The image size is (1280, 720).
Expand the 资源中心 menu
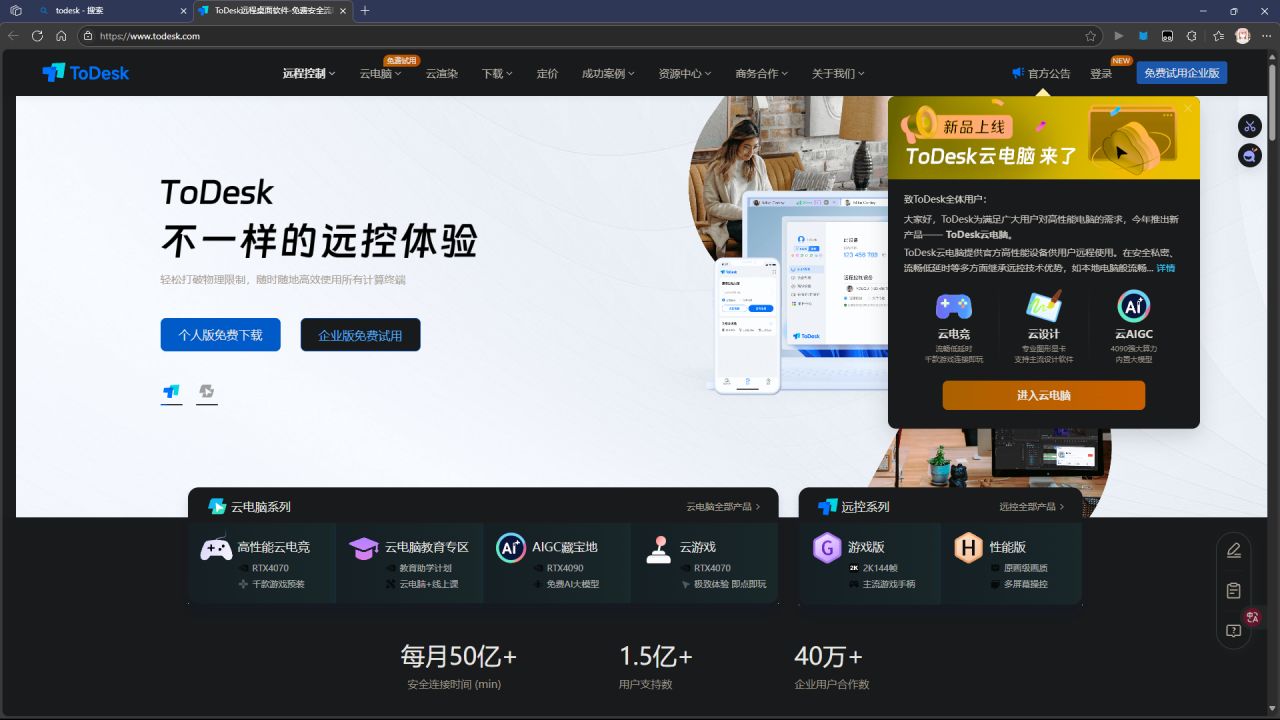[685, 73]
